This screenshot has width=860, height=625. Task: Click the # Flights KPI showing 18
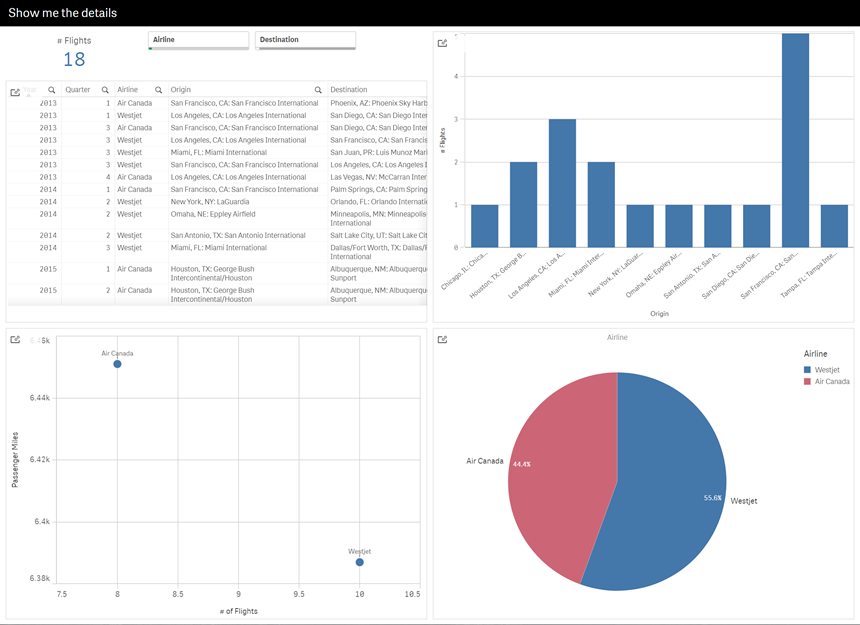point(76,53)
